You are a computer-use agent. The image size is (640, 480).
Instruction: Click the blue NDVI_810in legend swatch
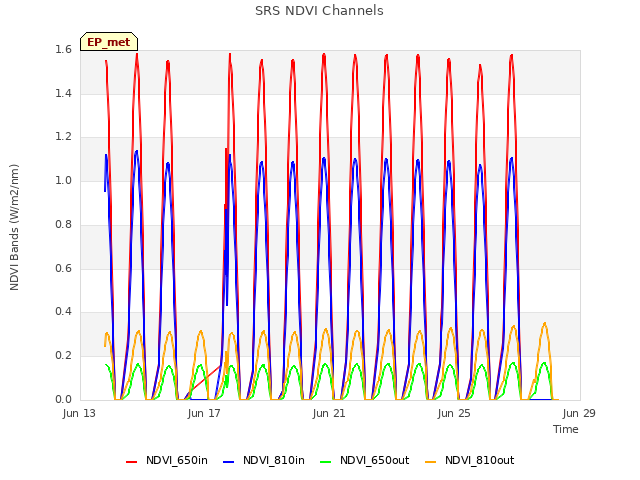(x=229, y=462)
